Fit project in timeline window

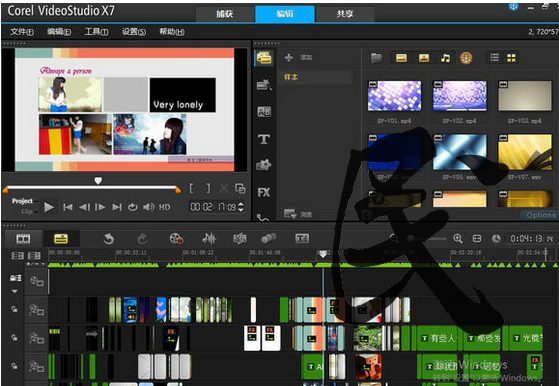tap(477, 239)
